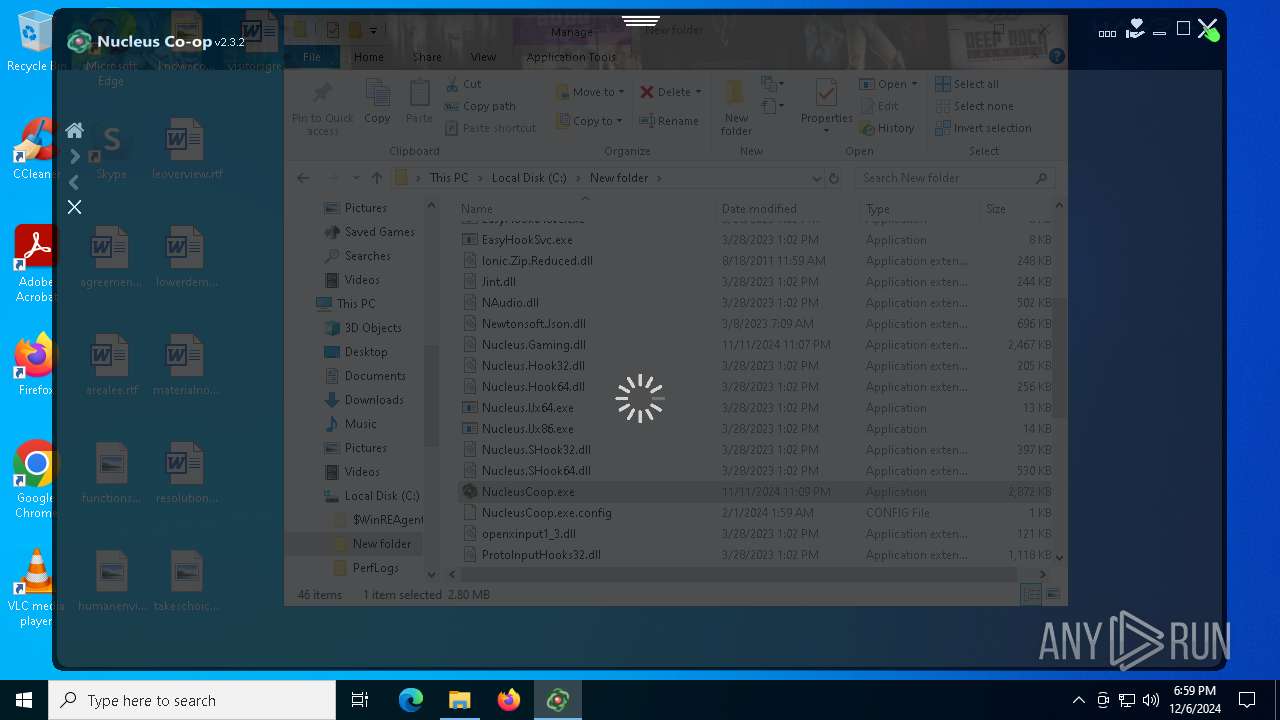Screen dimensions: 1280x720
Task: Open the Move to dropdown in Explorer
Action: tap(590, 92)
